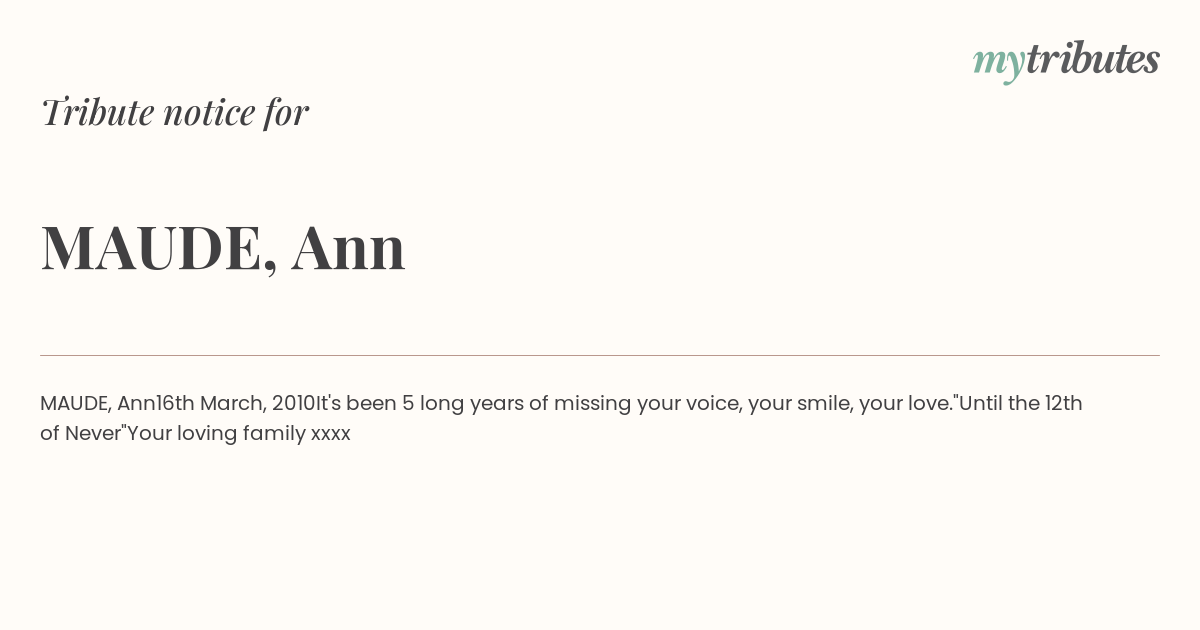Click the horizontal divider line
1200x630 pixels.
pos(600,355)
